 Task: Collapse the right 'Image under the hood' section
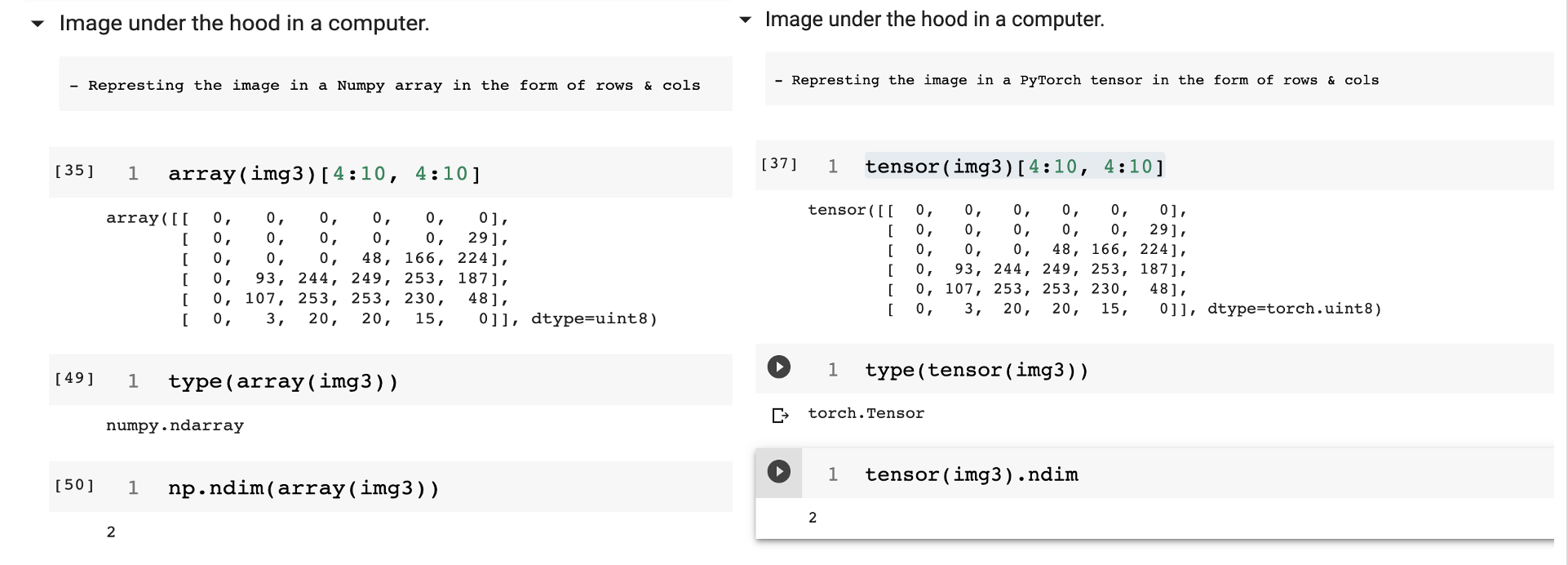pos(745,20)
